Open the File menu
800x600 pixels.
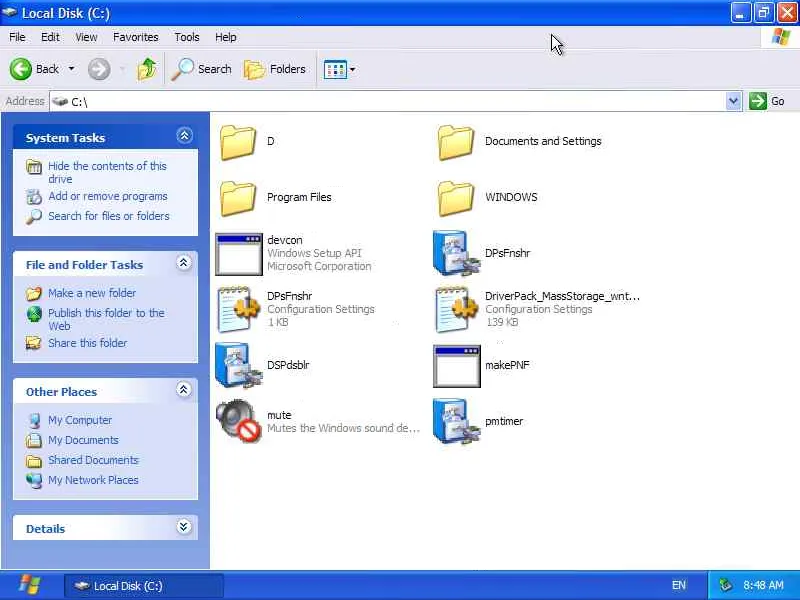tap(17, 37)
